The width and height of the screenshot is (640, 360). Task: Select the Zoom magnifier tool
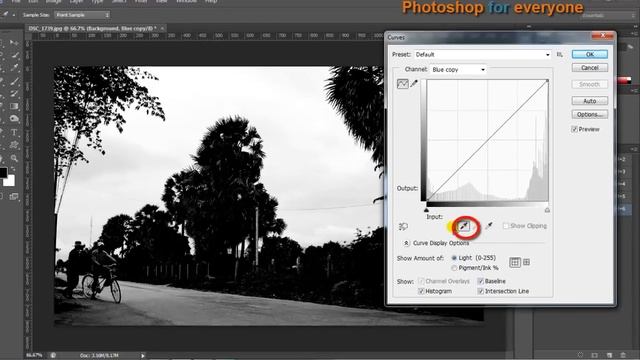(14, 158)
